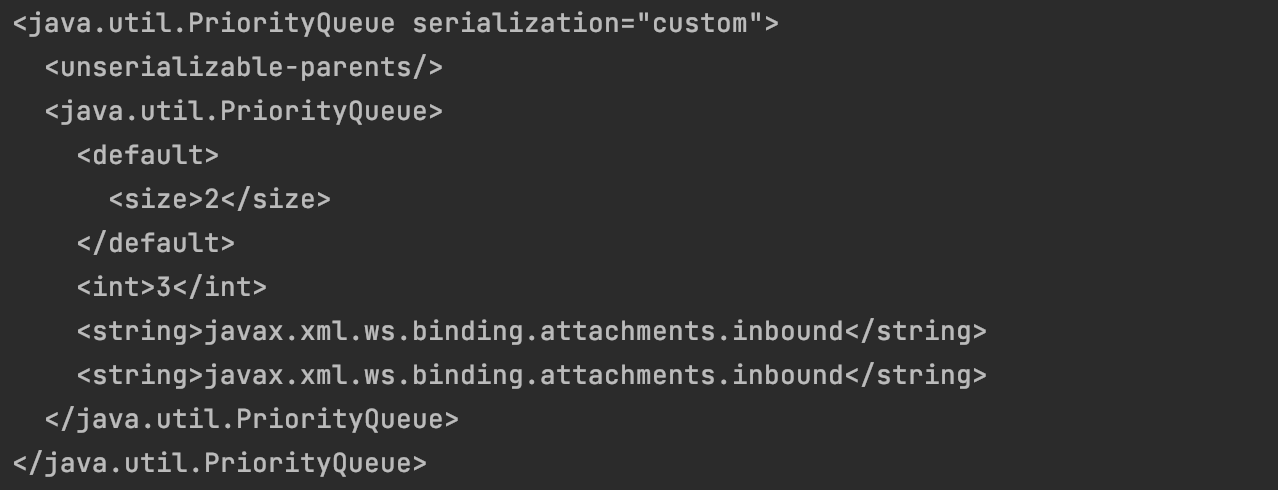
Task: Place cursor on size value 2
Action: pos(211,199)
